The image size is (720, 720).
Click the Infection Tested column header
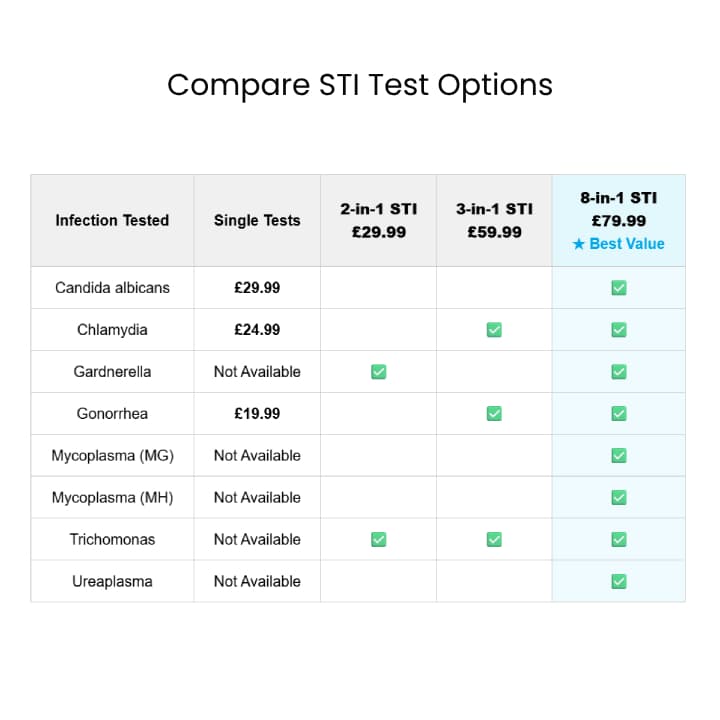(x=112, y=221)
